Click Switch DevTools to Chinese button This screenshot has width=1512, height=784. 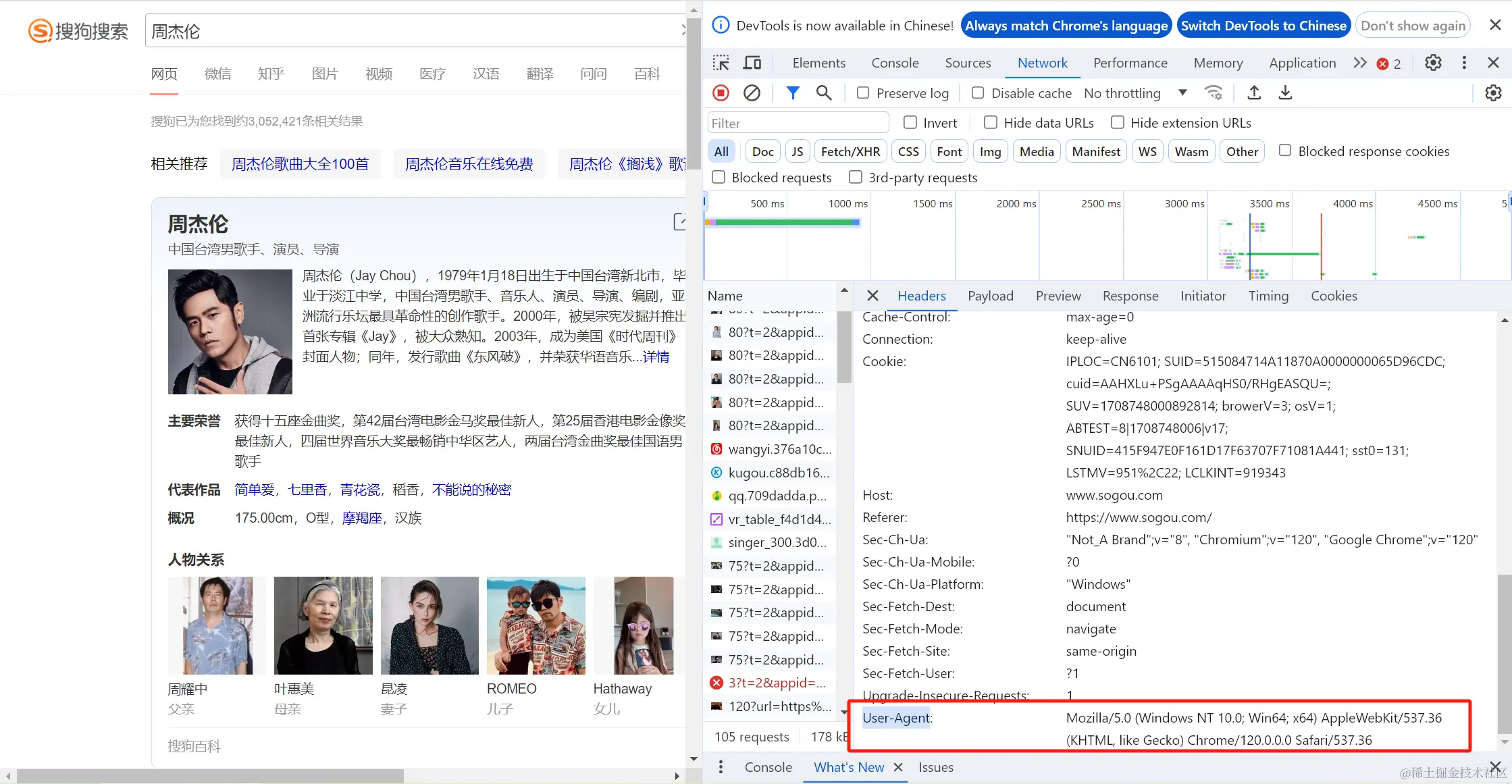click(1263, 26)
